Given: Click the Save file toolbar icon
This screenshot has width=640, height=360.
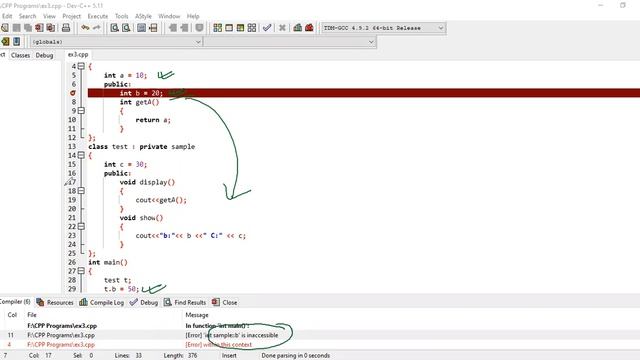Looking at the screenshot, I should coord(16,28).
